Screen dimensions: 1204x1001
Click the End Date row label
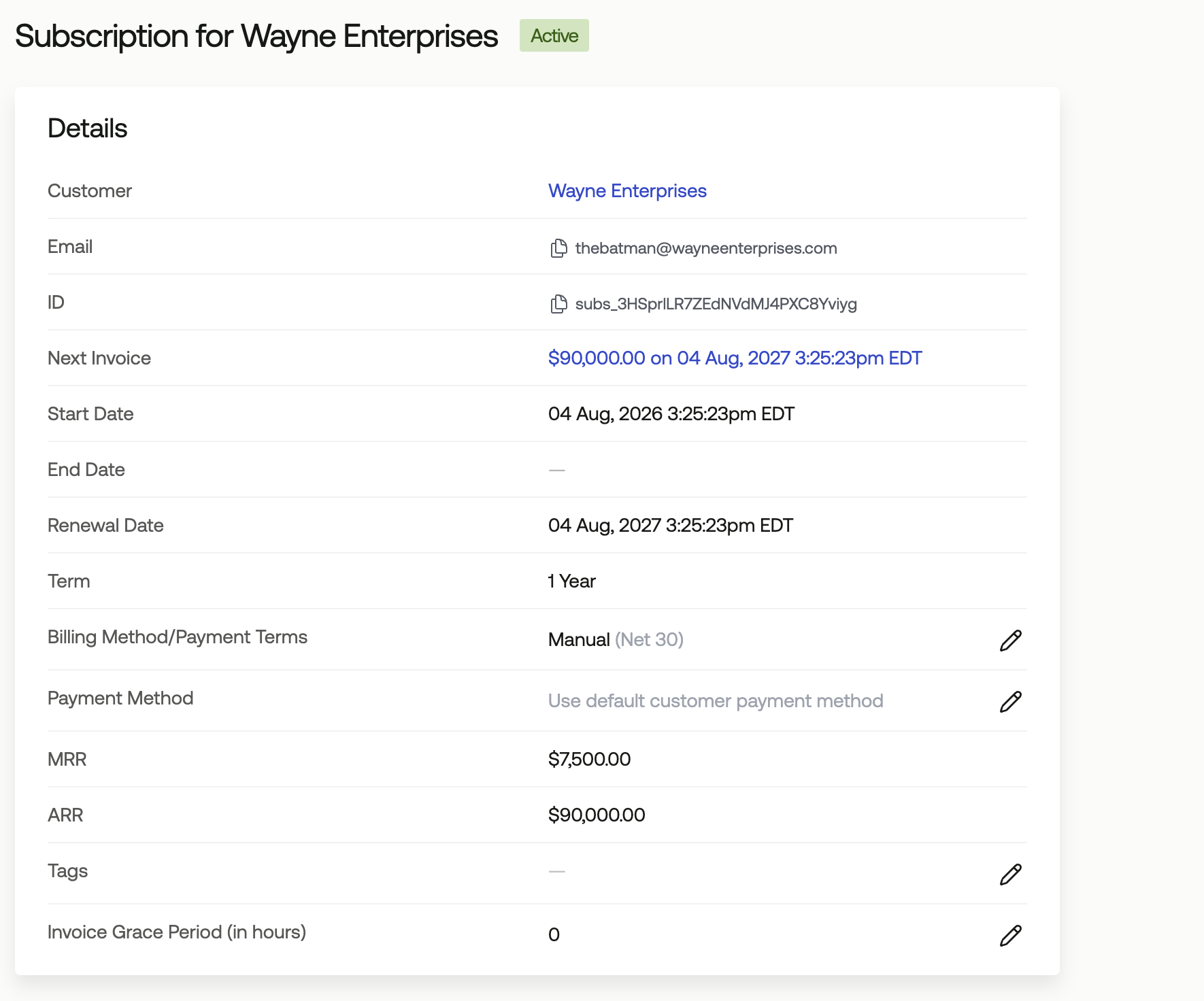tap(86, 470)
